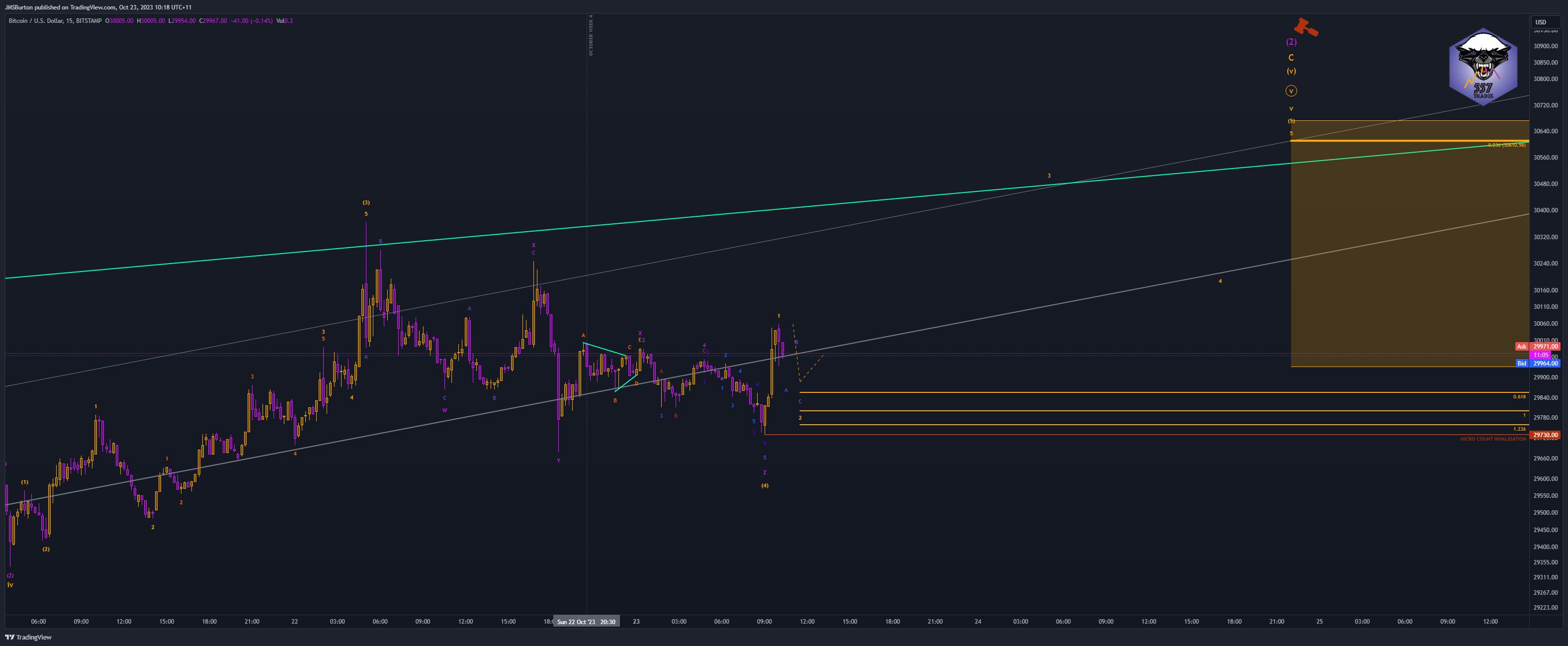Screen dimensions: 1568x646
Task: Click the red gavel hammer icon
Action: click(1306, 27)
